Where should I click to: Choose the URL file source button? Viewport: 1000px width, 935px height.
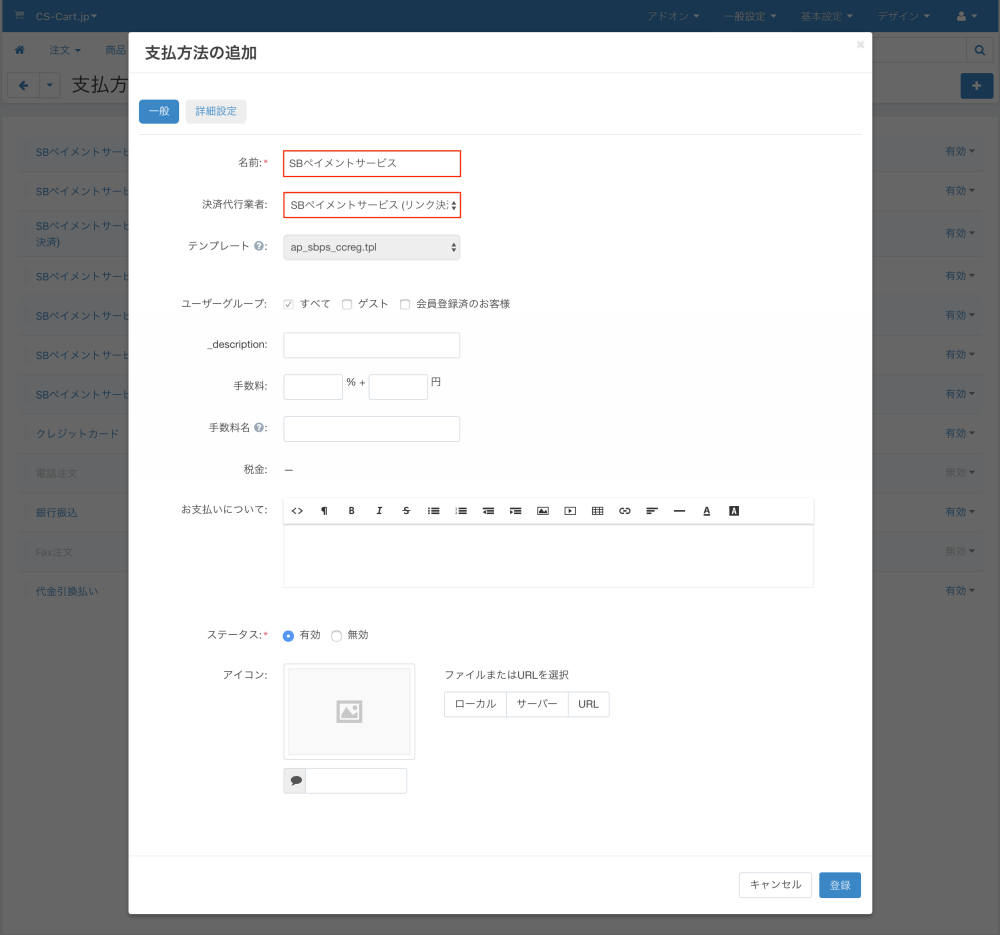pyautogui.click(x=589, y=704)
